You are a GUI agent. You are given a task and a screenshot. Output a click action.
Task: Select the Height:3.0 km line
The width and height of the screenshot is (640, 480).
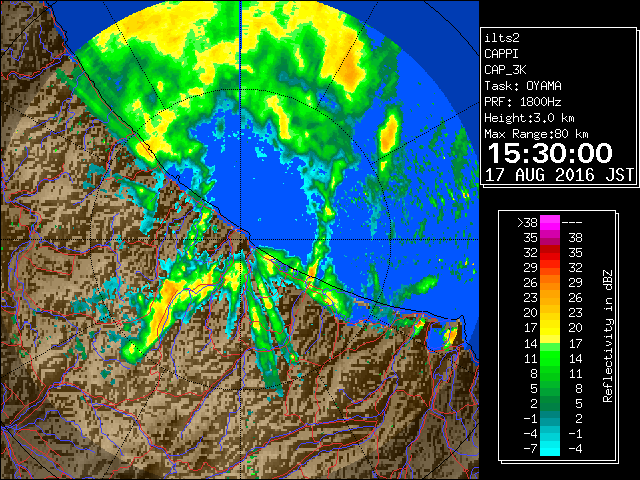point(529,118)
